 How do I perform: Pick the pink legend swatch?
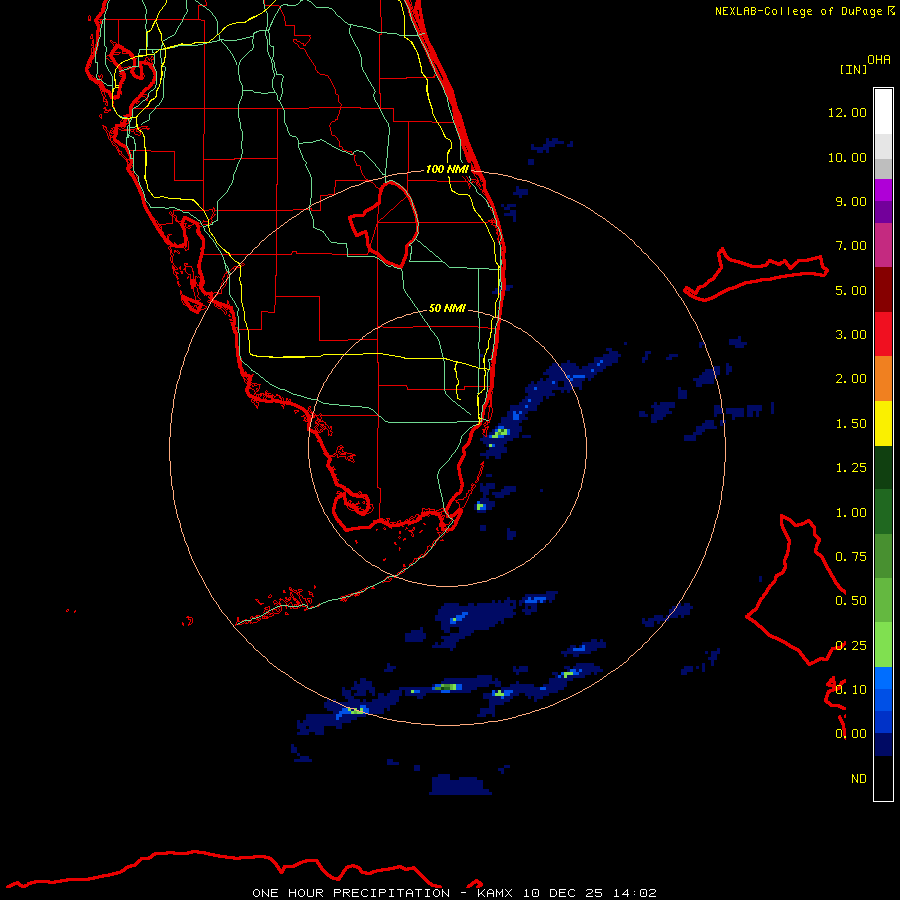(x=883, y=245)
